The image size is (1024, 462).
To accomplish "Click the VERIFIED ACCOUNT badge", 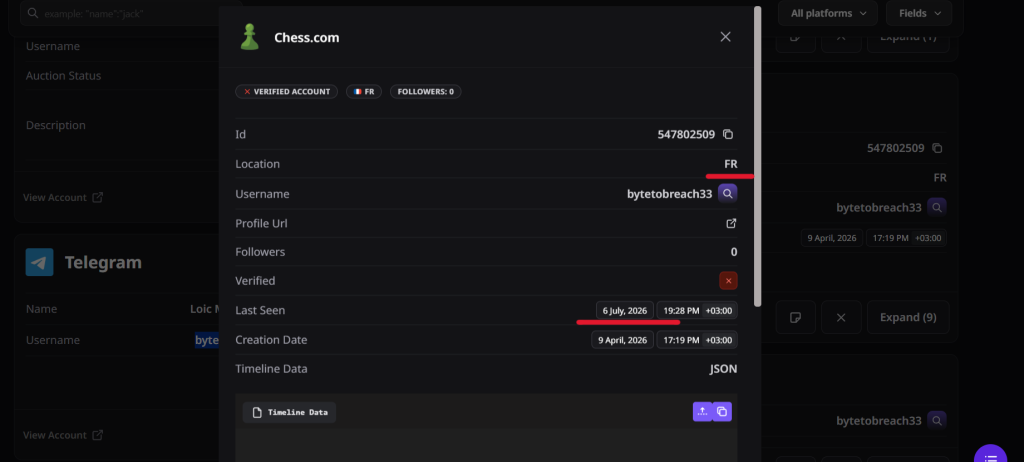I will [x=287, y=91].
